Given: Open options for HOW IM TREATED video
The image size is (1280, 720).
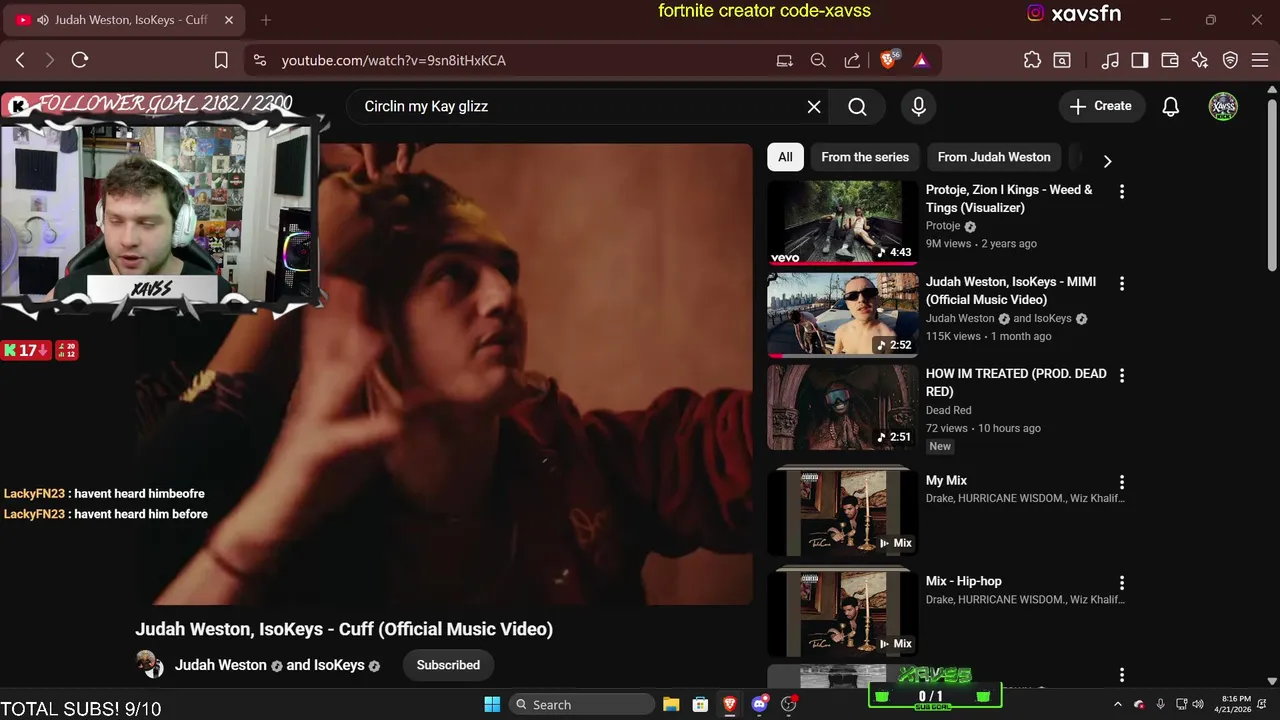Looking at the screenshot, I should (1122, 375).
